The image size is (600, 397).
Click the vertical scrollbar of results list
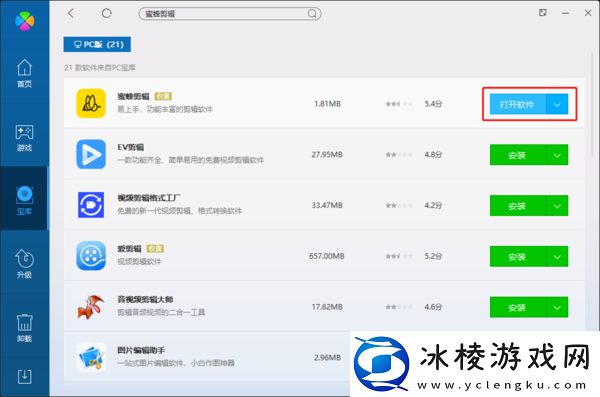(x=592, y=105)
